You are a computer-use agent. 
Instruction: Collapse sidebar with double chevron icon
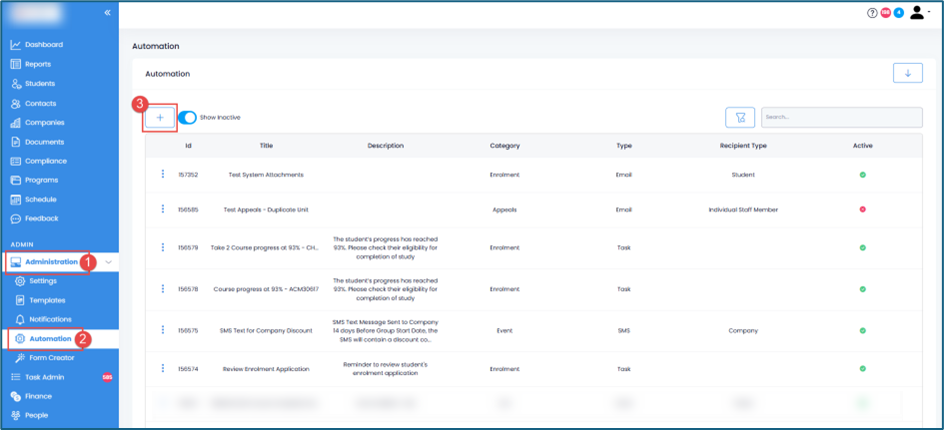[108, 13]
